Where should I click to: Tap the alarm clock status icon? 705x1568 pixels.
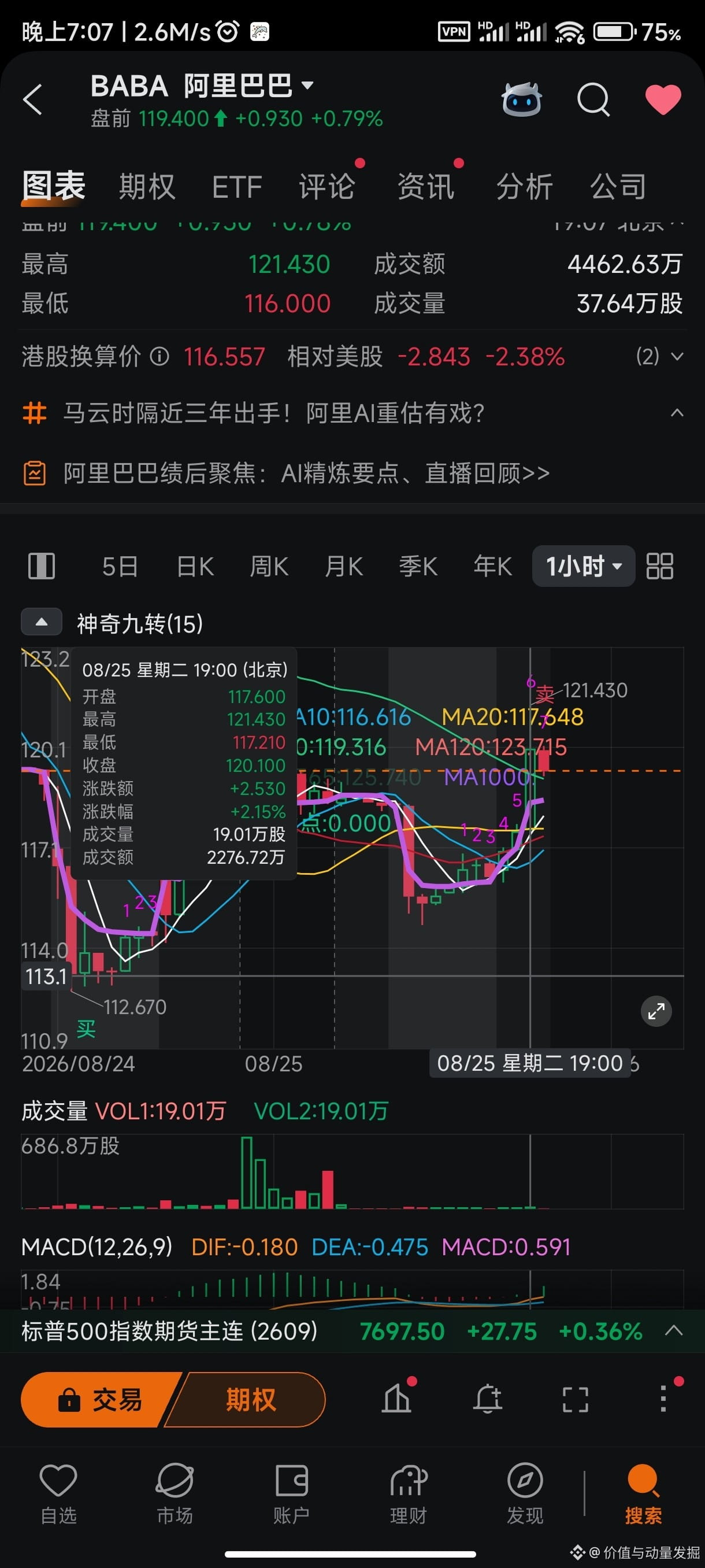pyautogui.click(x=228, y=32)
